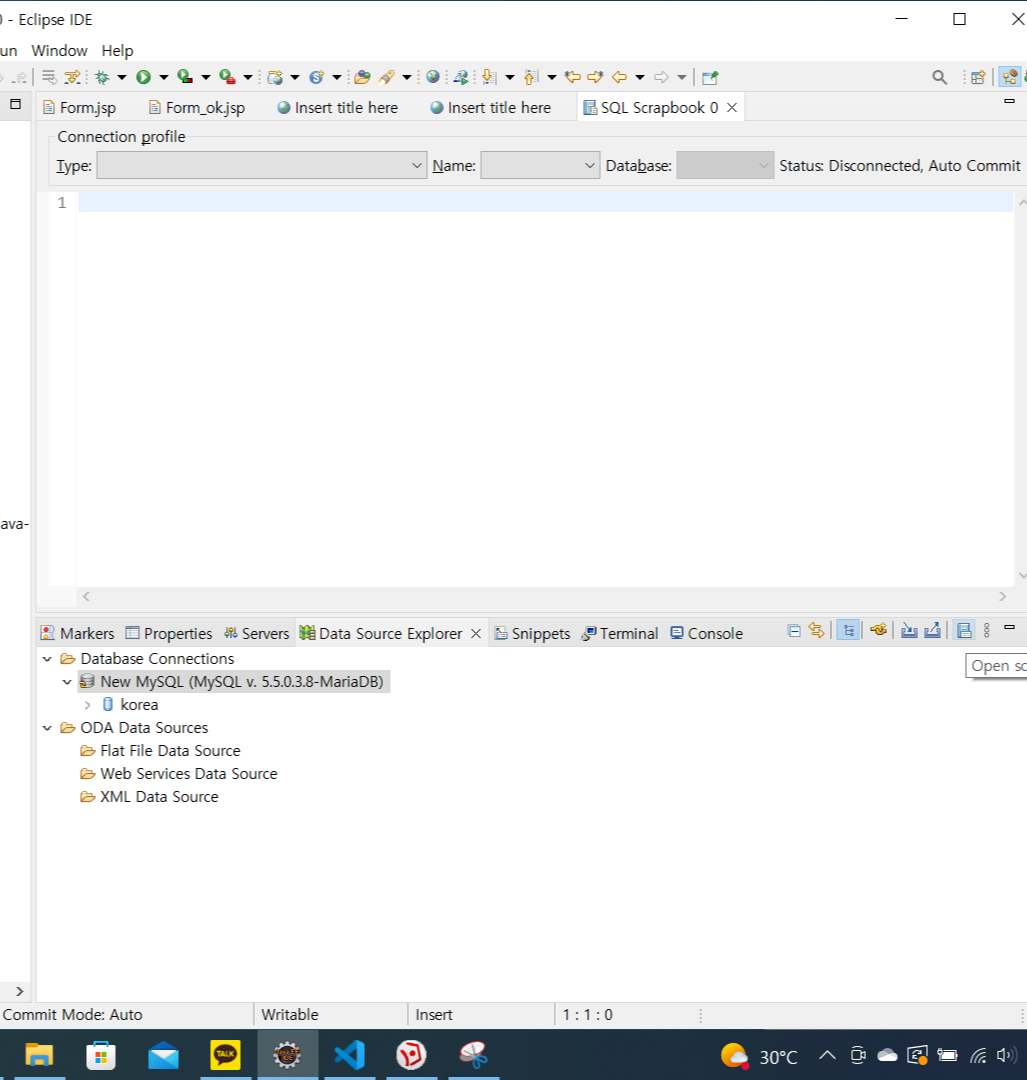Click the Import profiles icon

pos(909,630)
